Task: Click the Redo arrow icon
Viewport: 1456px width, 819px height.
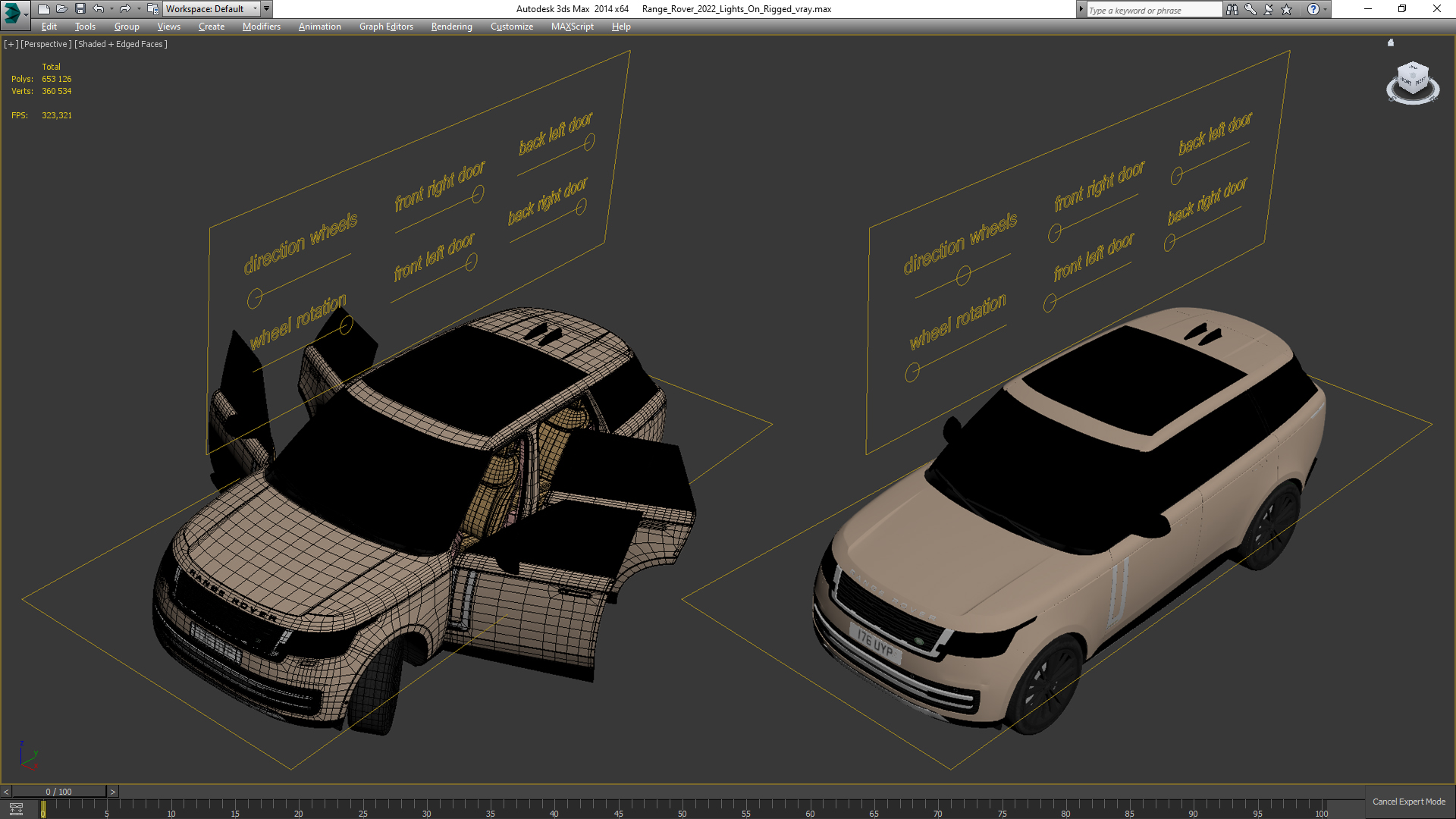Action: (x=125, y=9)
